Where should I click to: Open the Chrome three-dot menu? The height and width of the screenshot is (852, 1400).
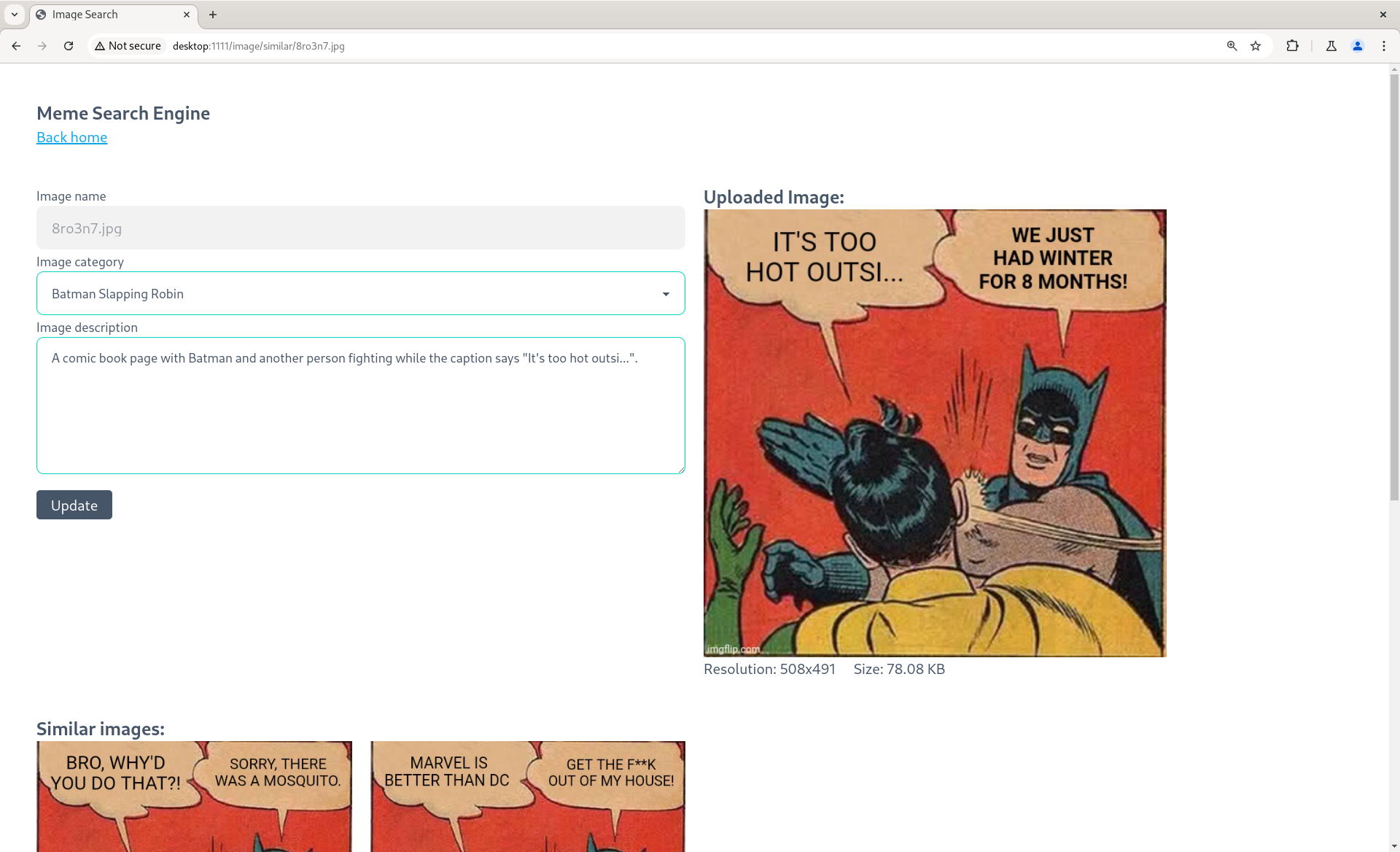click(1384, 45)
